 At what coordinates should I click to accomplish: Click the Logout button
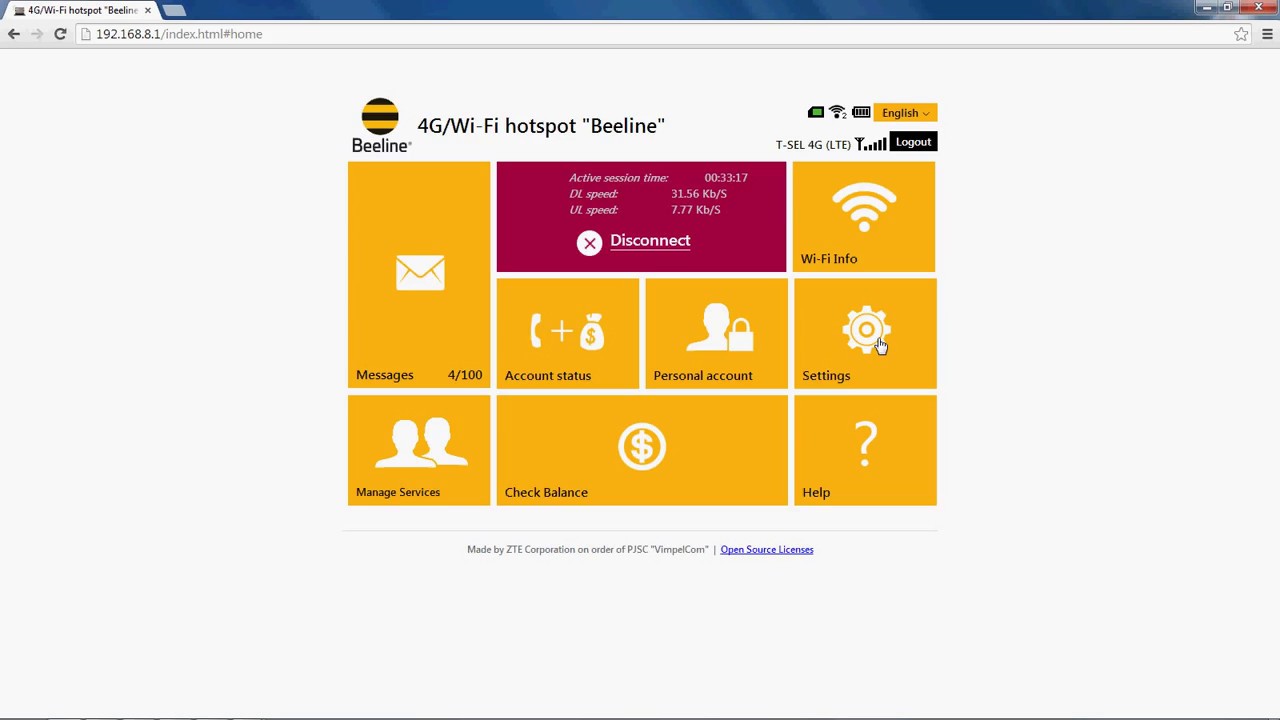[x=913, y=142]
